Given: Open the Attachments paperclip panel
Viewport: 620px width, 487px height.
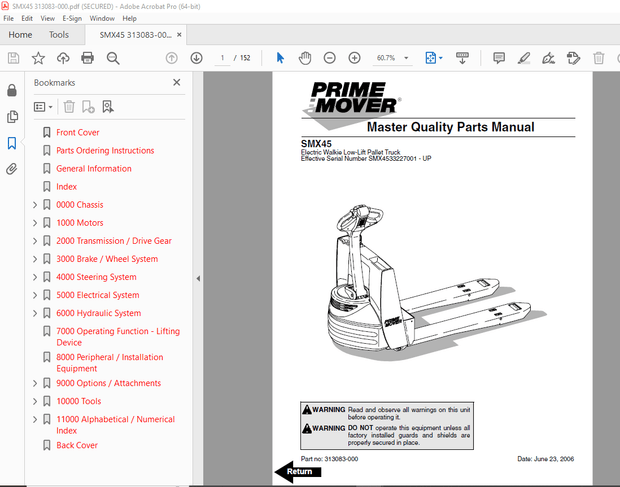Looking at the screenshot, I should (12, 169).
